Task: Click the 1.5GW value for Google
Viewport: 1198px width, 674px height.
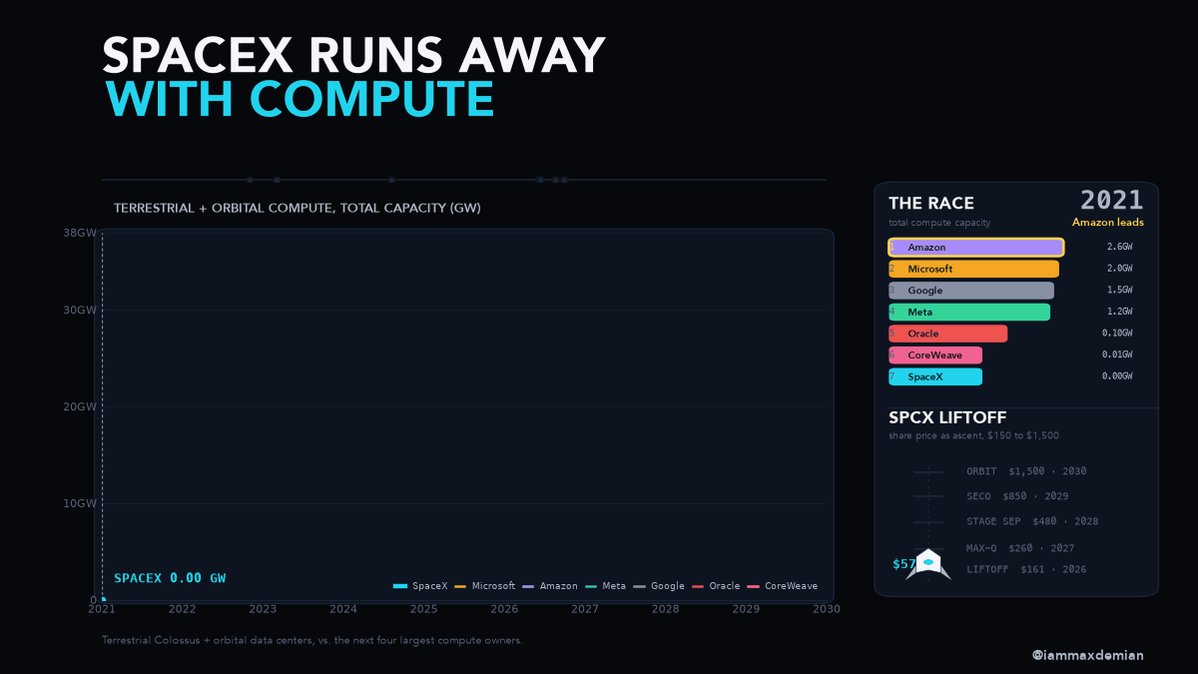Action: (1120, 290)
